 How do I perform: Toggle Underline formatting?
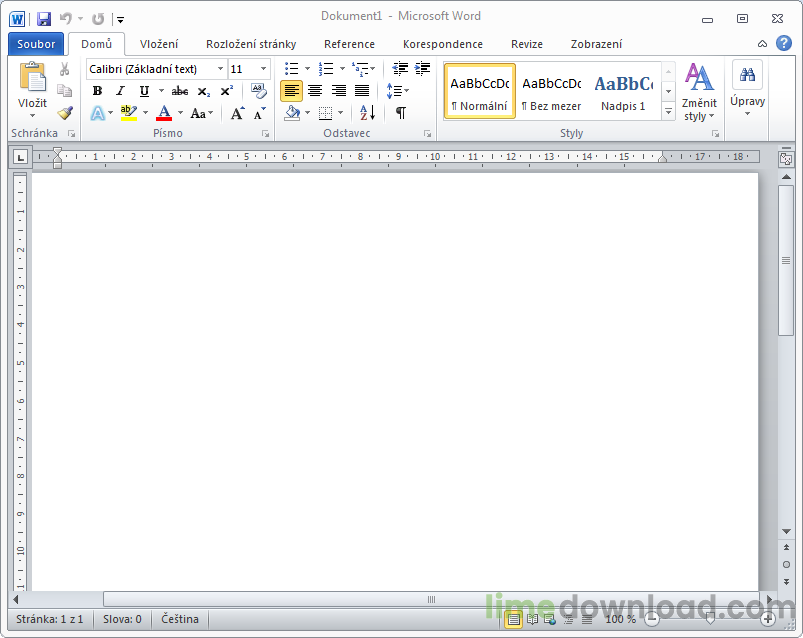144,91
